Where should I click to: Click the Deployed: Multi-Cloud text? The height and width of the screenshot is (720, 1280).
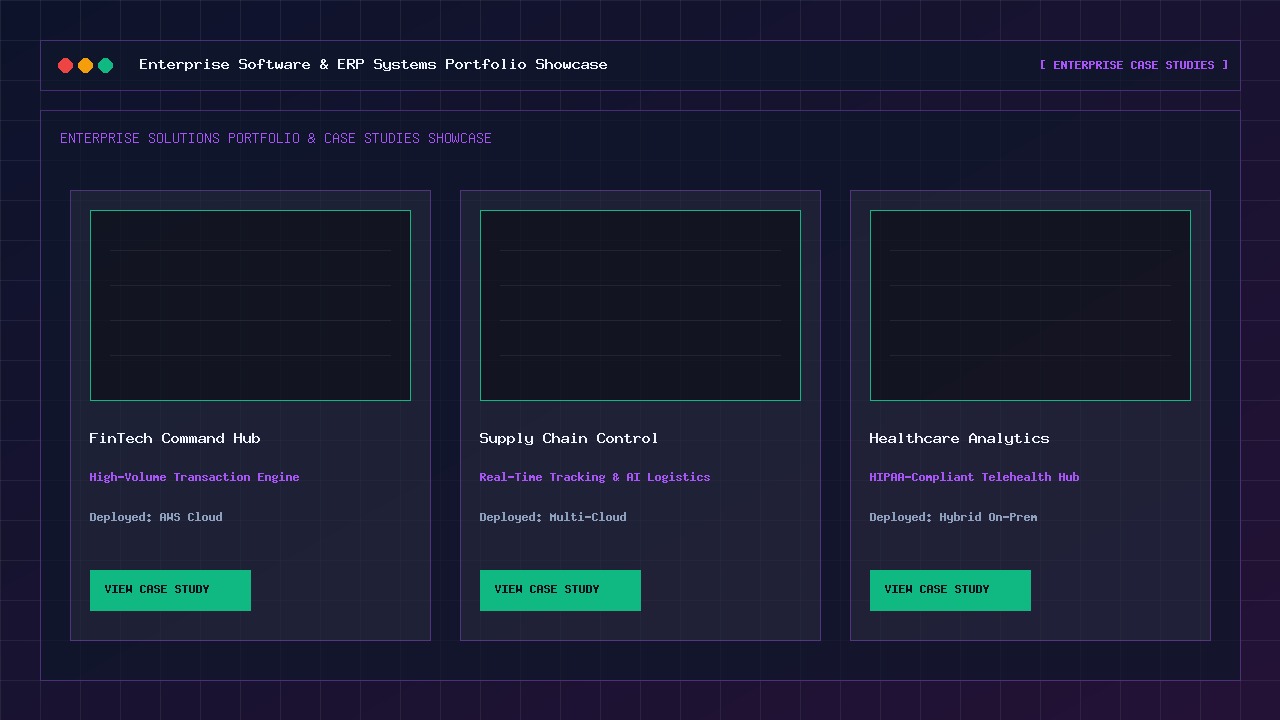[553, 517]
